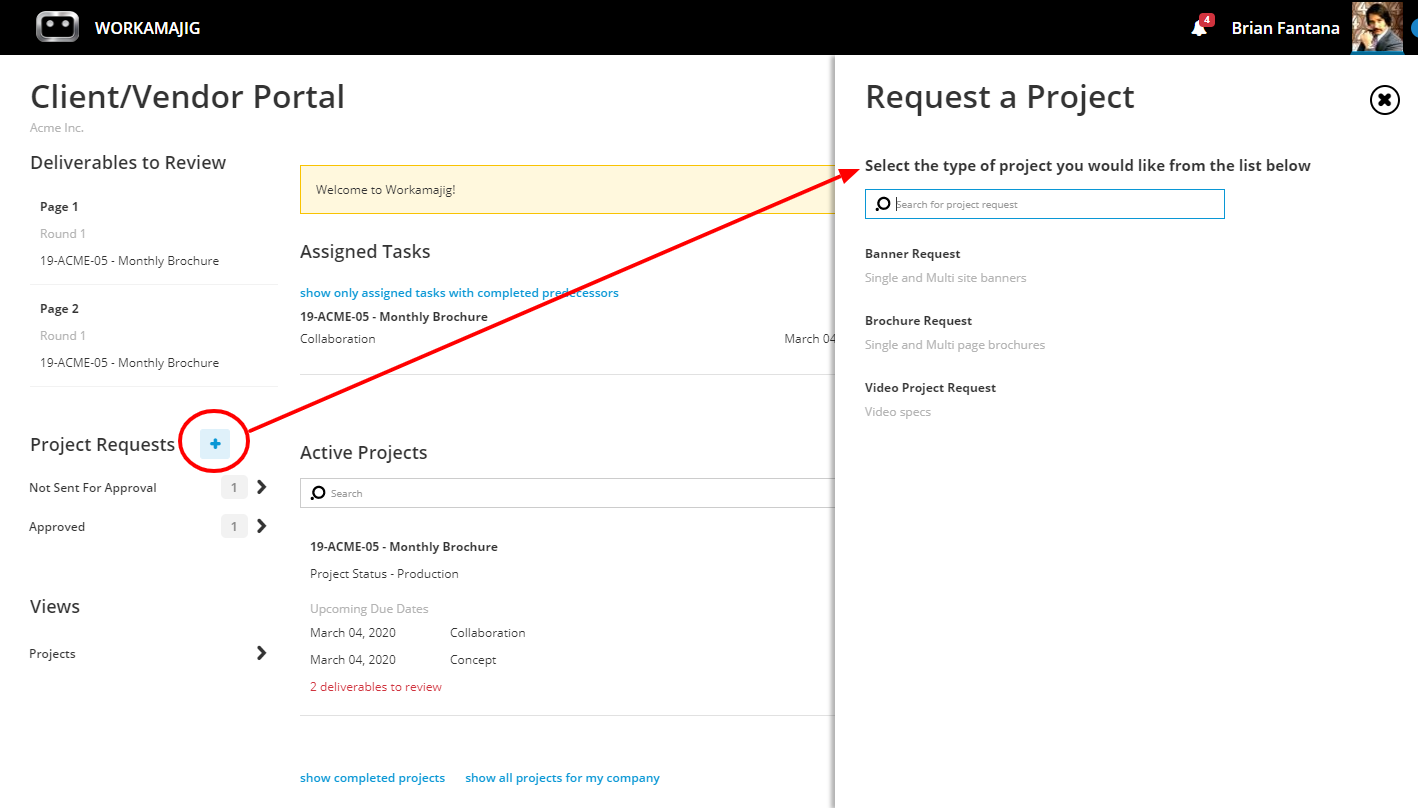This screenshot has width=1418, height=808.
Task: Select the Brochure Request project type
Action: 918,321
